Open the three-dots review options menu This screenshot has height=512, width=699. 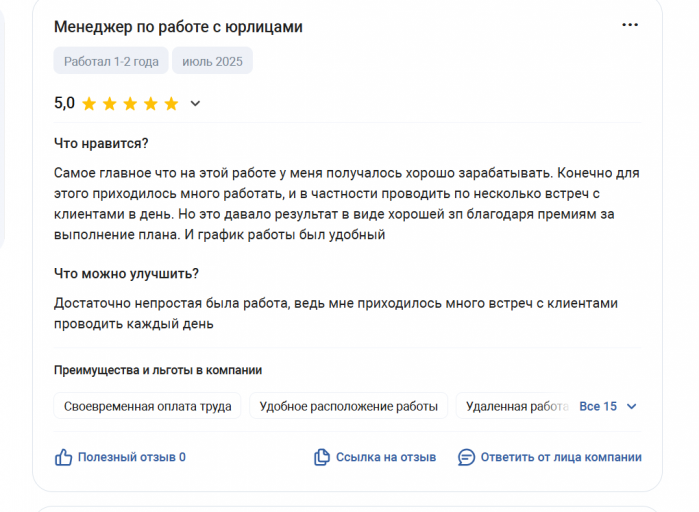coord(629,25)
